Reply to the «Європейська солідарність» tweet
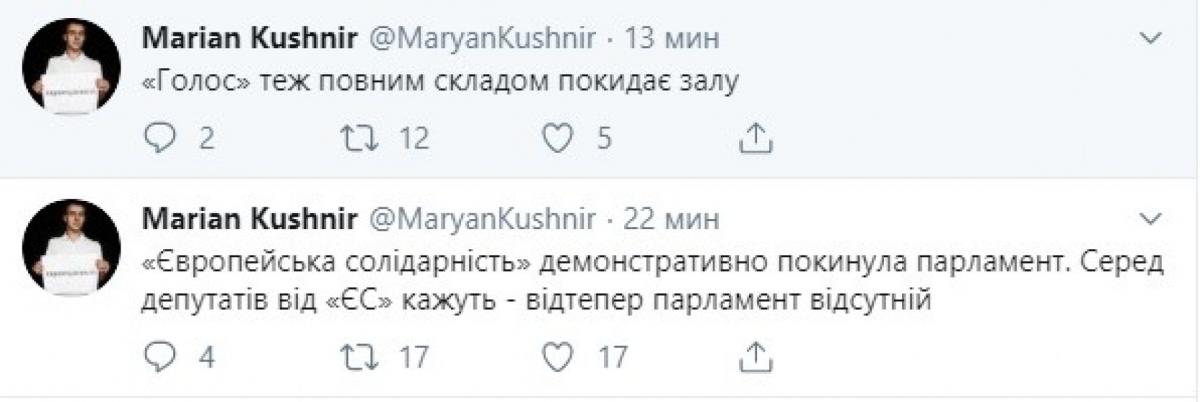The width and height of the screenshot is (1200, 402). coord(160,355)
